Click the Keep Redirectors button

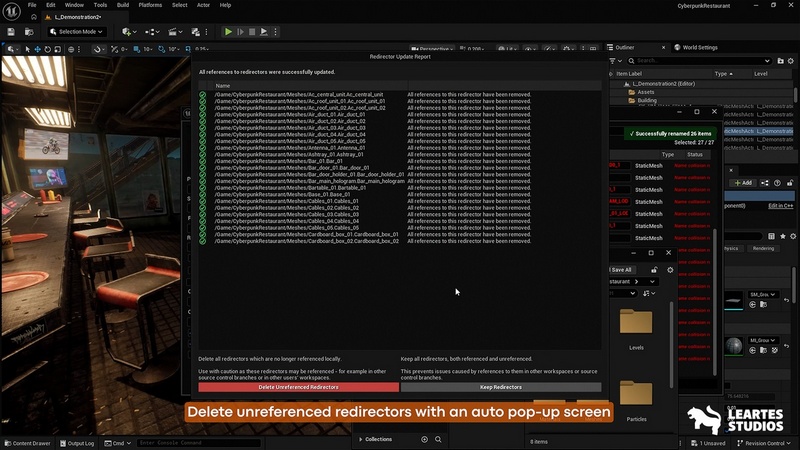point(500,387)
